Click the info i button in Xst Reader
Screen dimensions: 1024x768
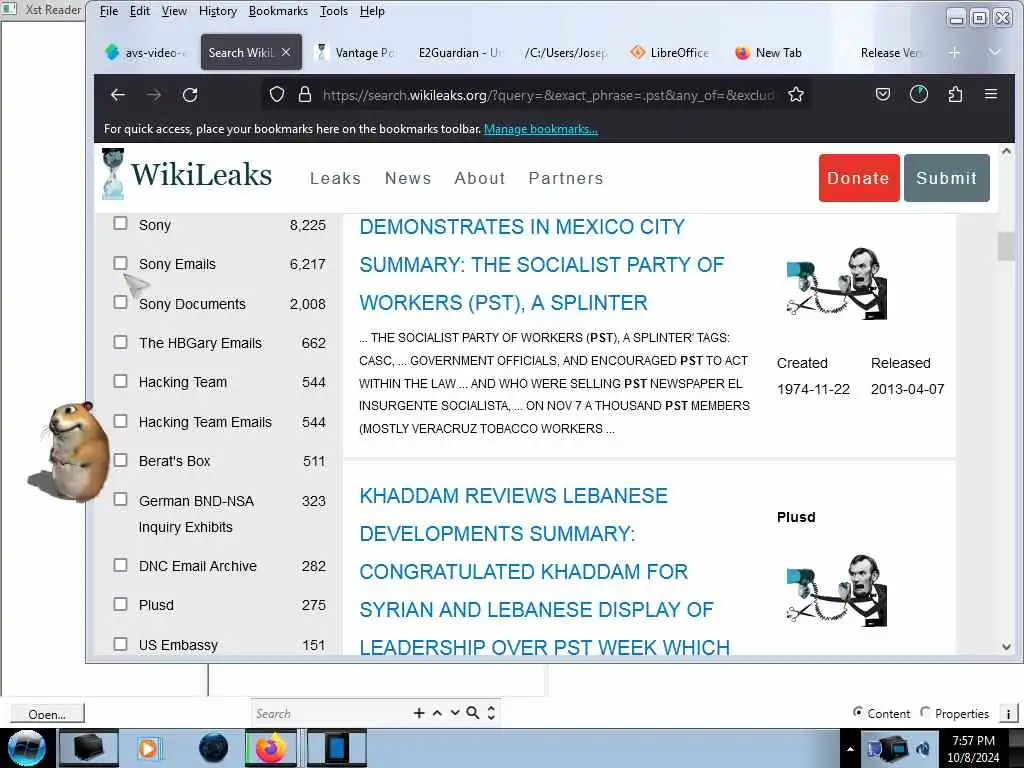coord(1008,714)
